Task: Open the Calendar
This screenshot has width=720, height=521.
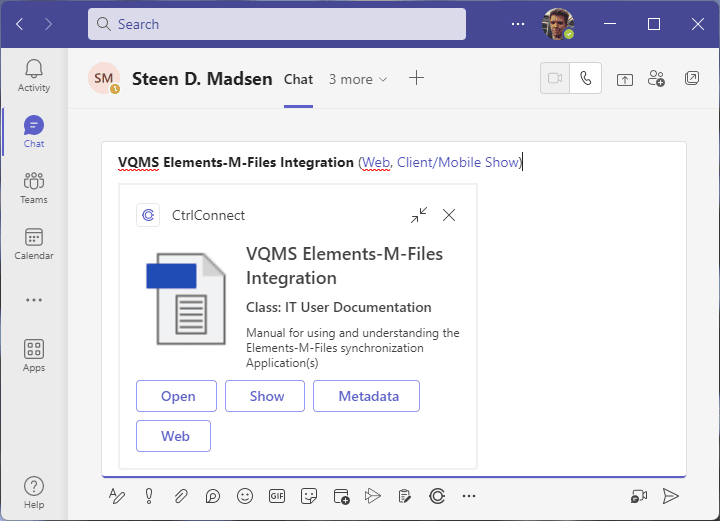Action: tap(34, 244)
